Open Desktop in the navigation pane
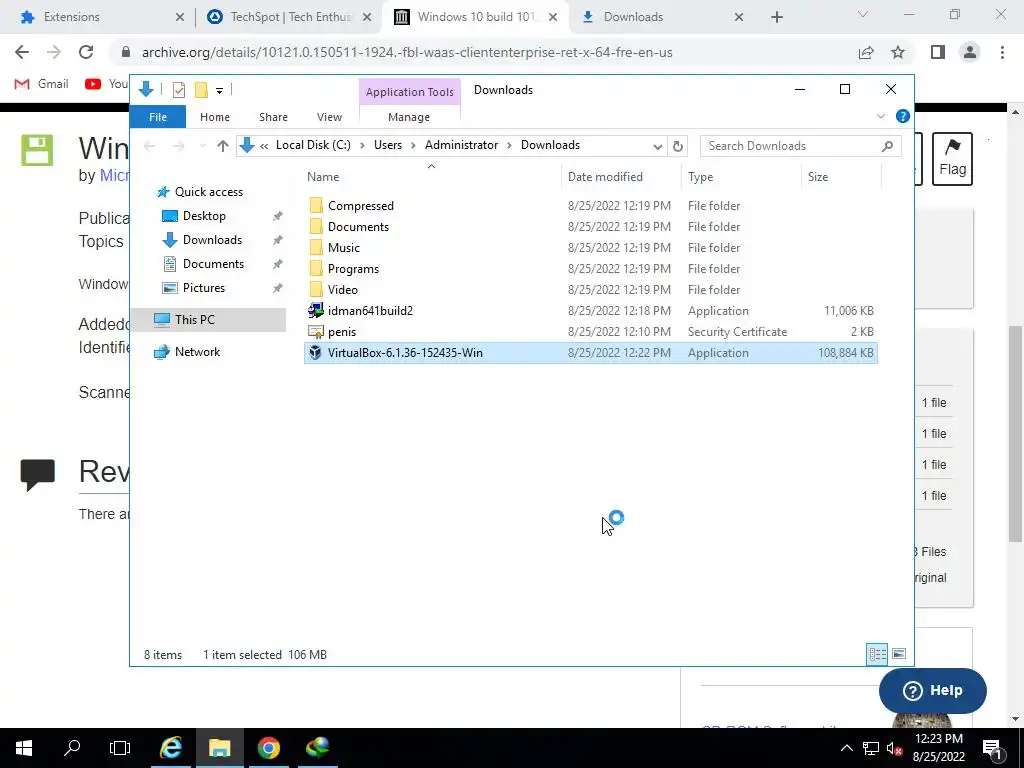 pos(204,216)
